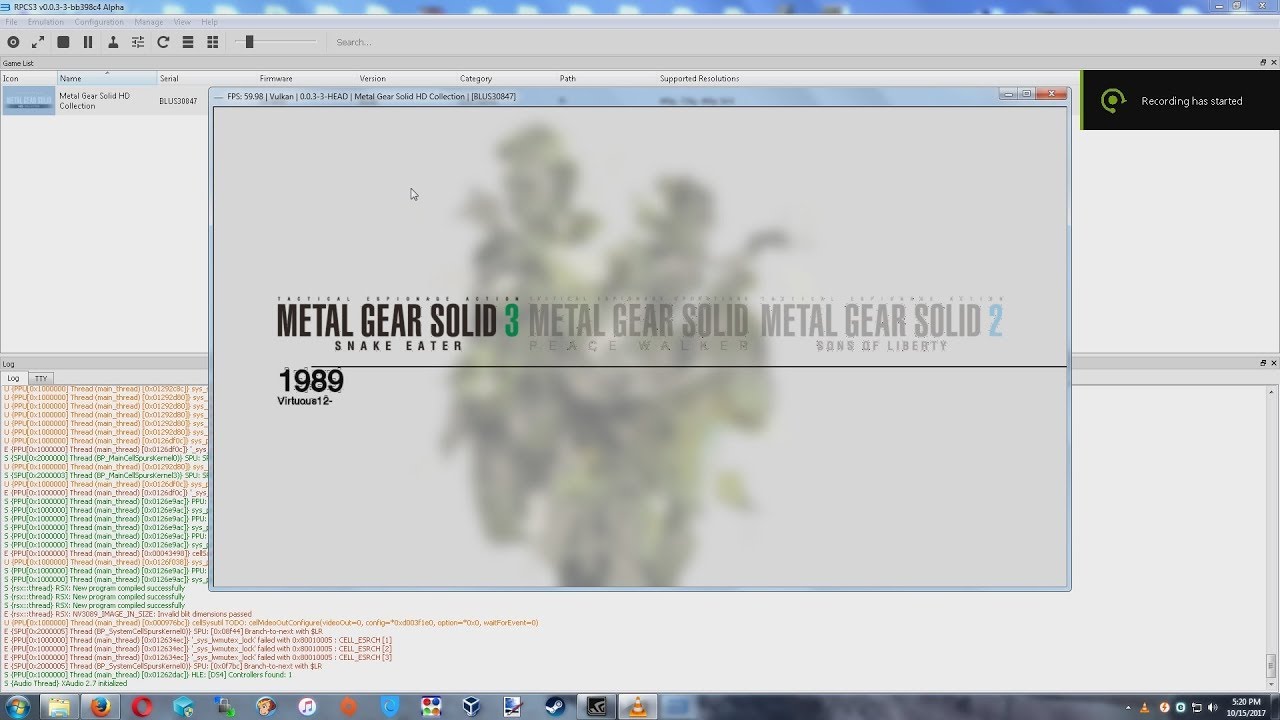Close the Log dock panel
The width and height of the screenshot is (1280, 720).
coord(1273,364)
